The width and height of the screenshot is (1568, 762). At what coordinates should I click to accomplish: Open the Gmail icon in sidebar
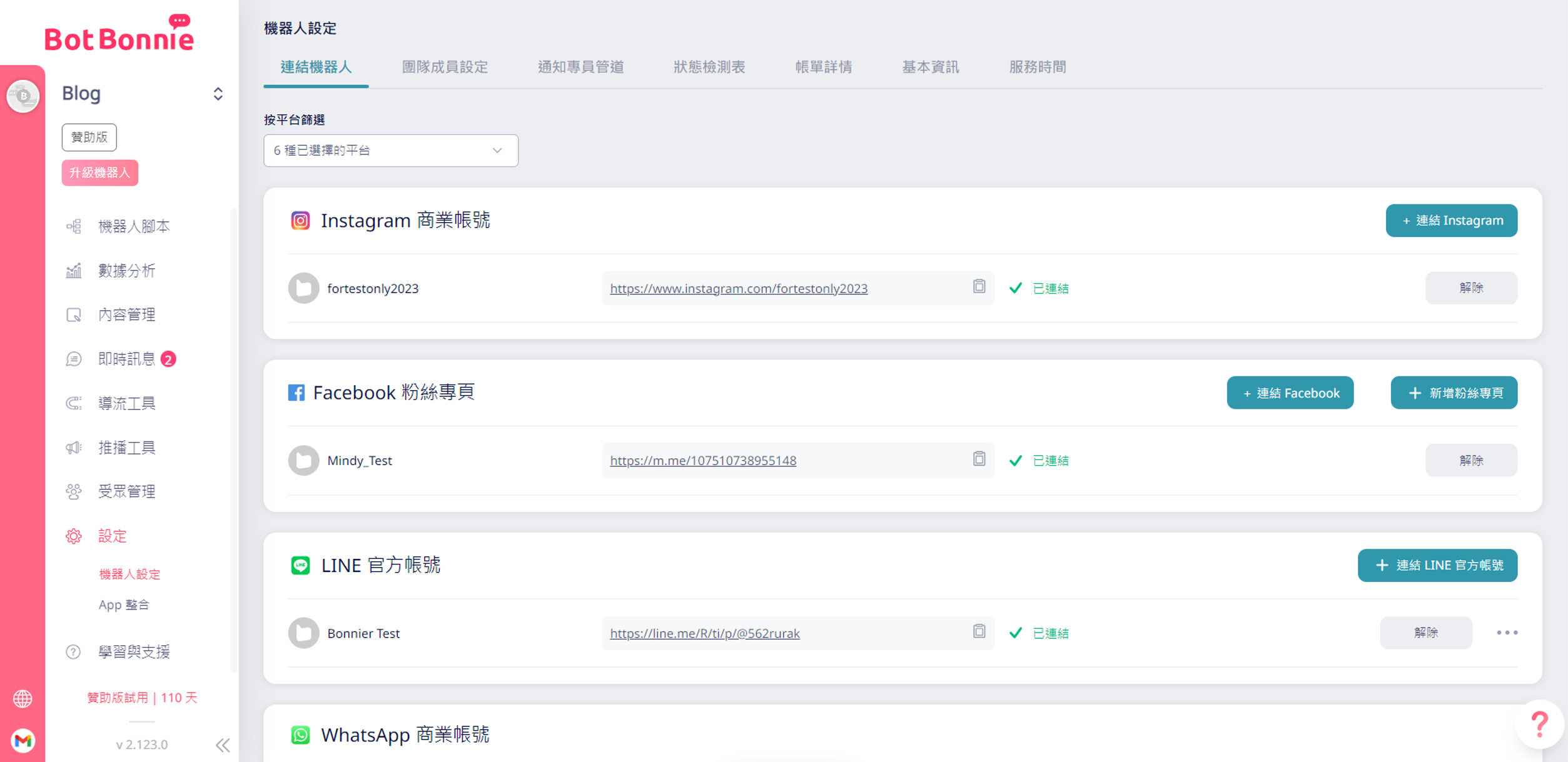click(23, 741)
